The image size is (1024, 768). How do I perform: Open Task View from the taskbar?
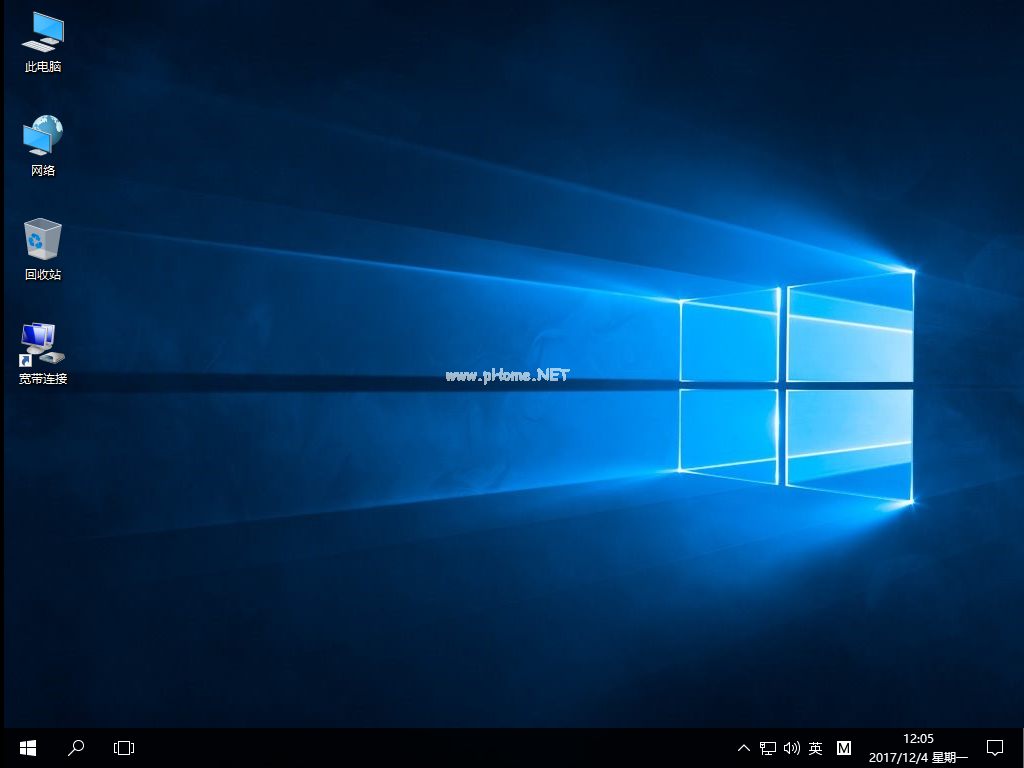(x=123, y=747)
